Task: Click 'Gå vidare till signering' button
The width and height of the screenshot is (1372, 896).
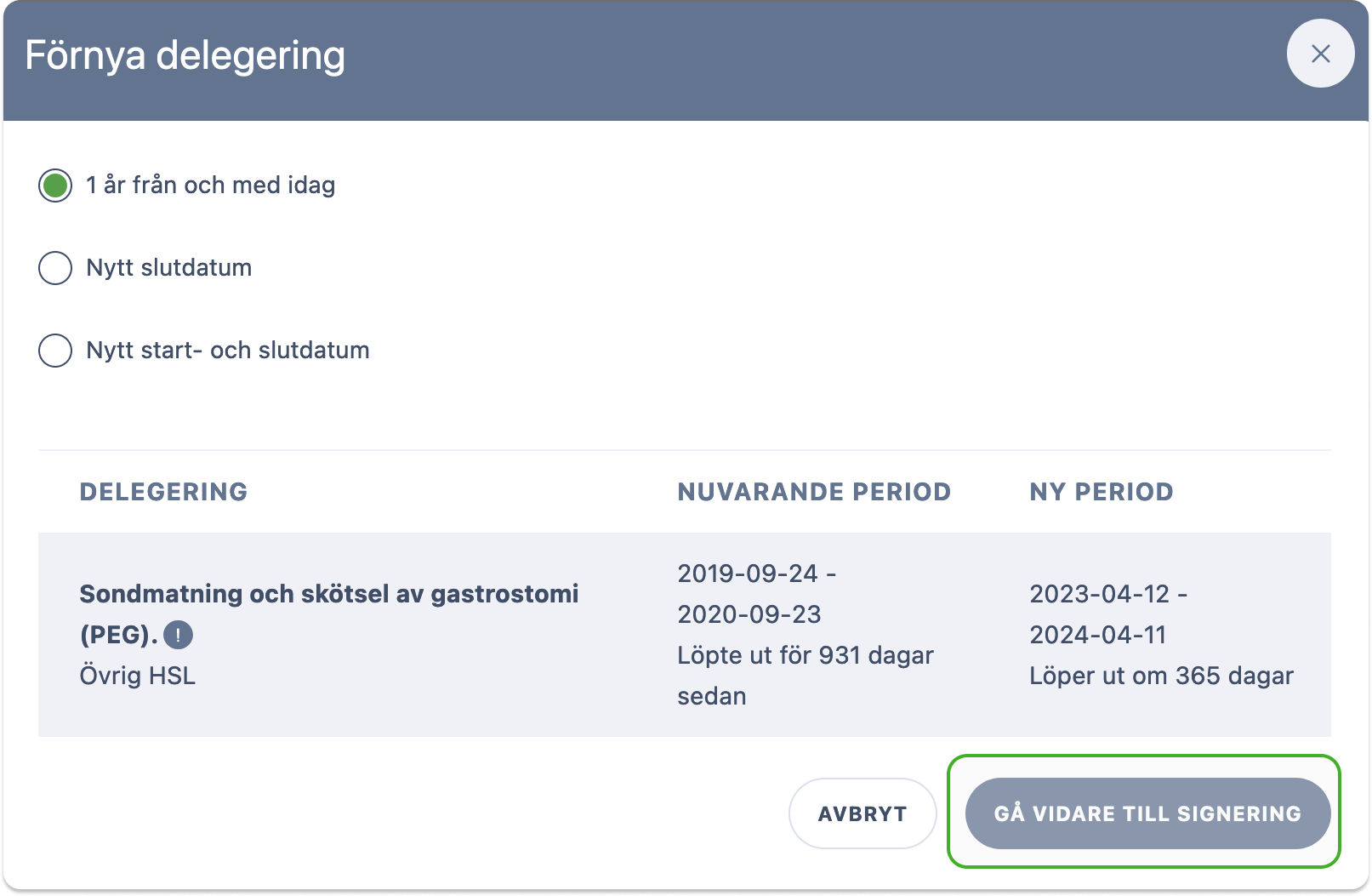Action: [1147, 813]
